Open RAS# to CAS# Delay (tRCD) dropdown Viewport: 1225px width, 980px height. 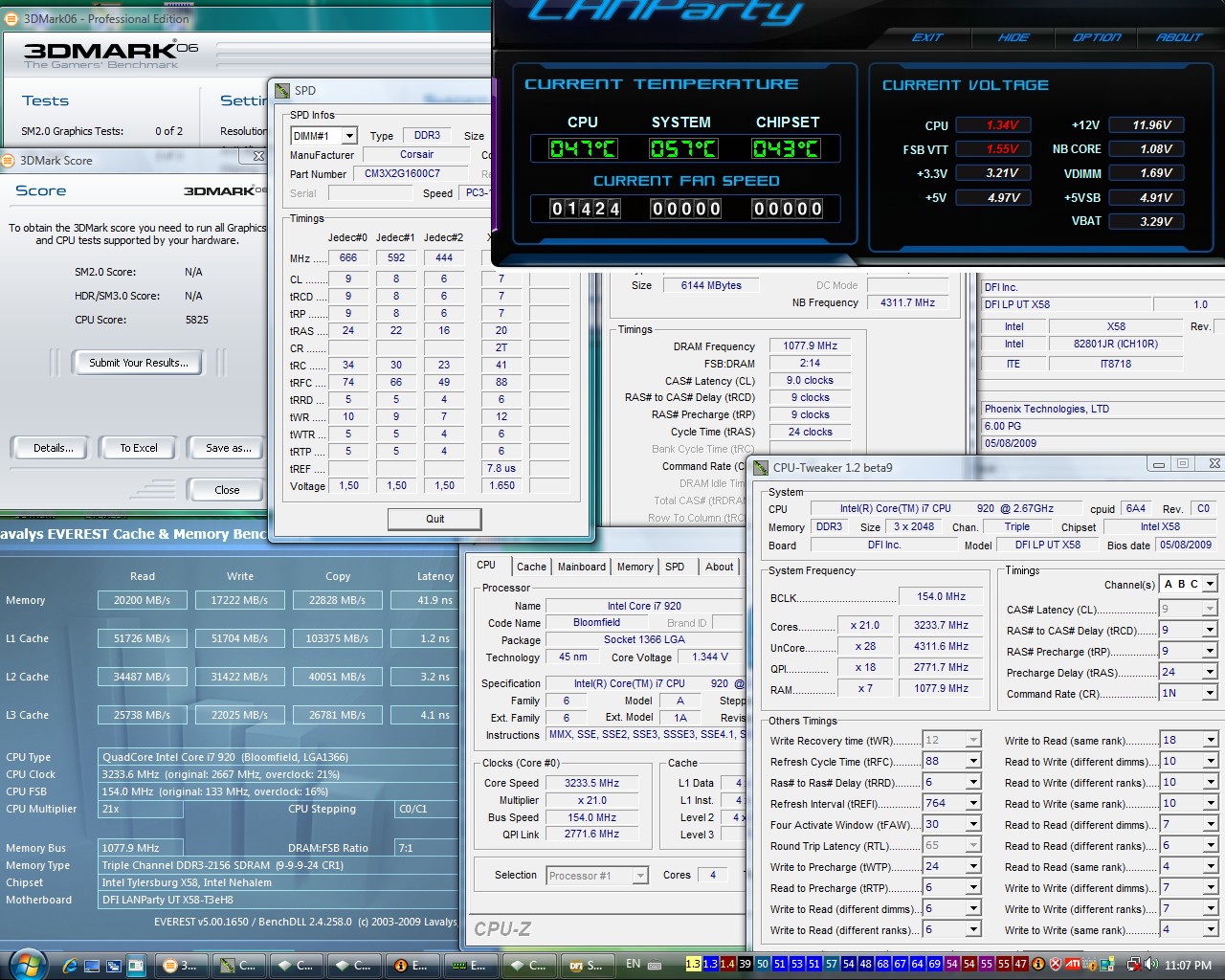[x=1210, y=630]
